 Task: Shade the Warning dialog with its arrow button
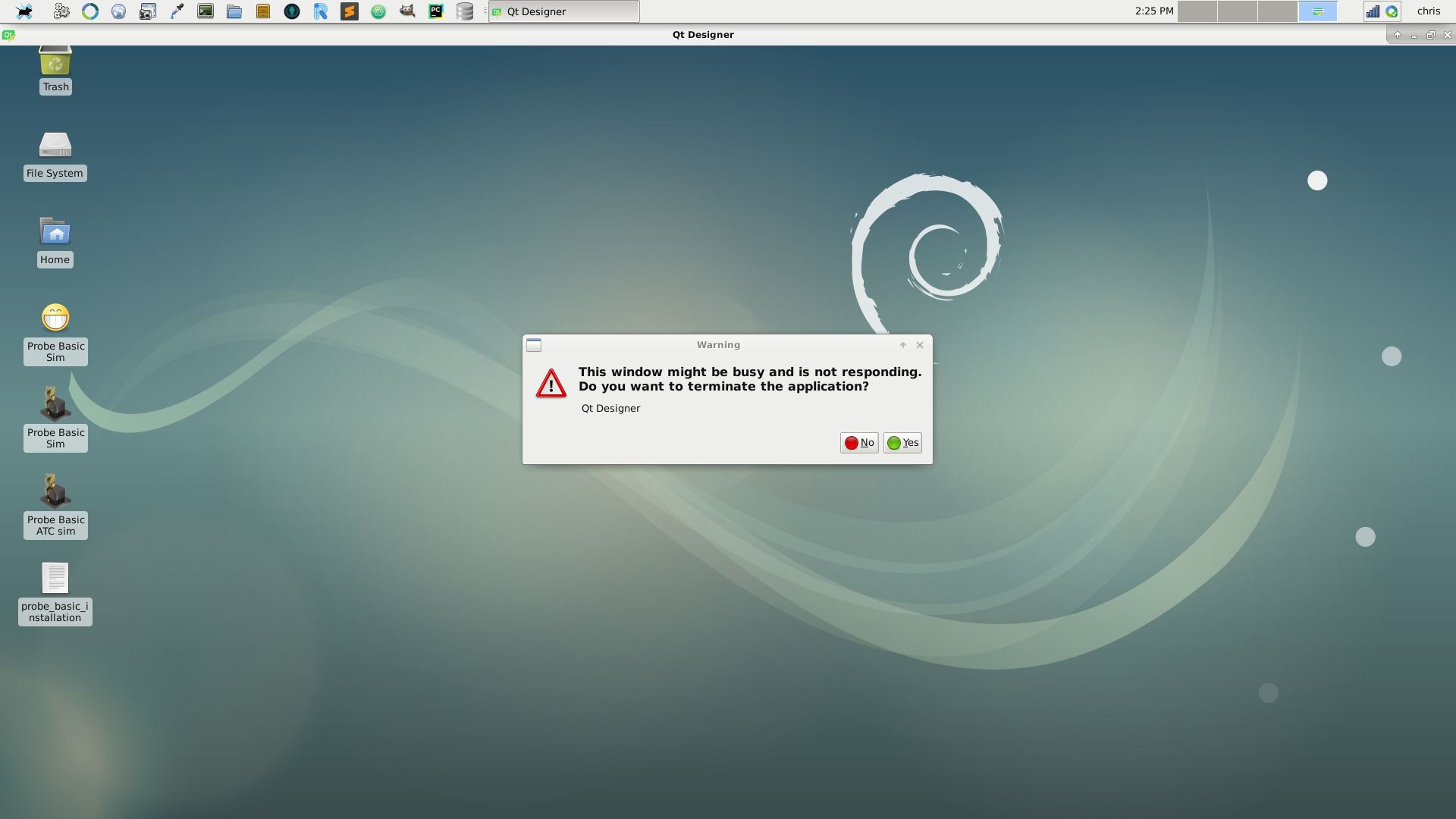point(903,345)
